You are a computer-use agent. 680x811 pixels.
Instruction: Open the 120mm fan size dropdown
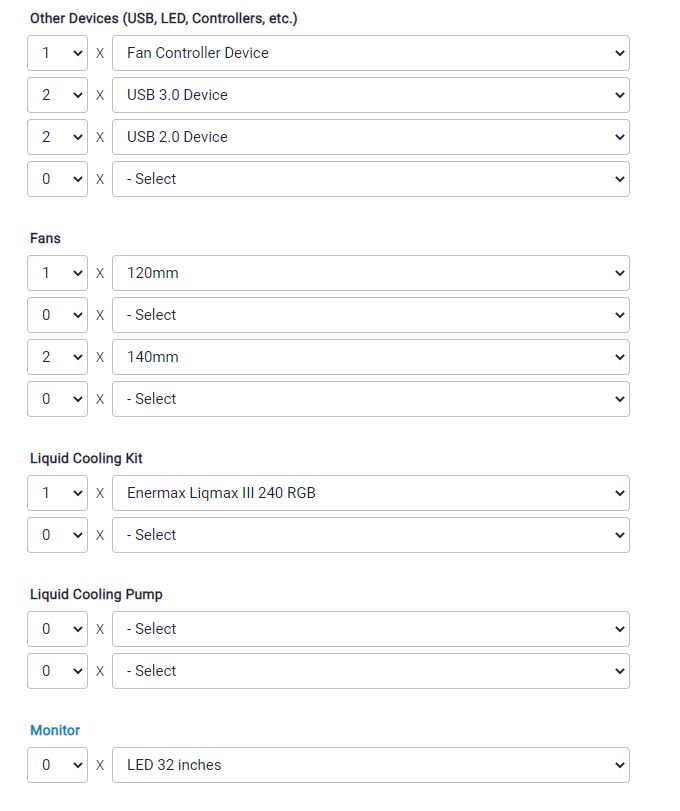[x=370, y=273]
